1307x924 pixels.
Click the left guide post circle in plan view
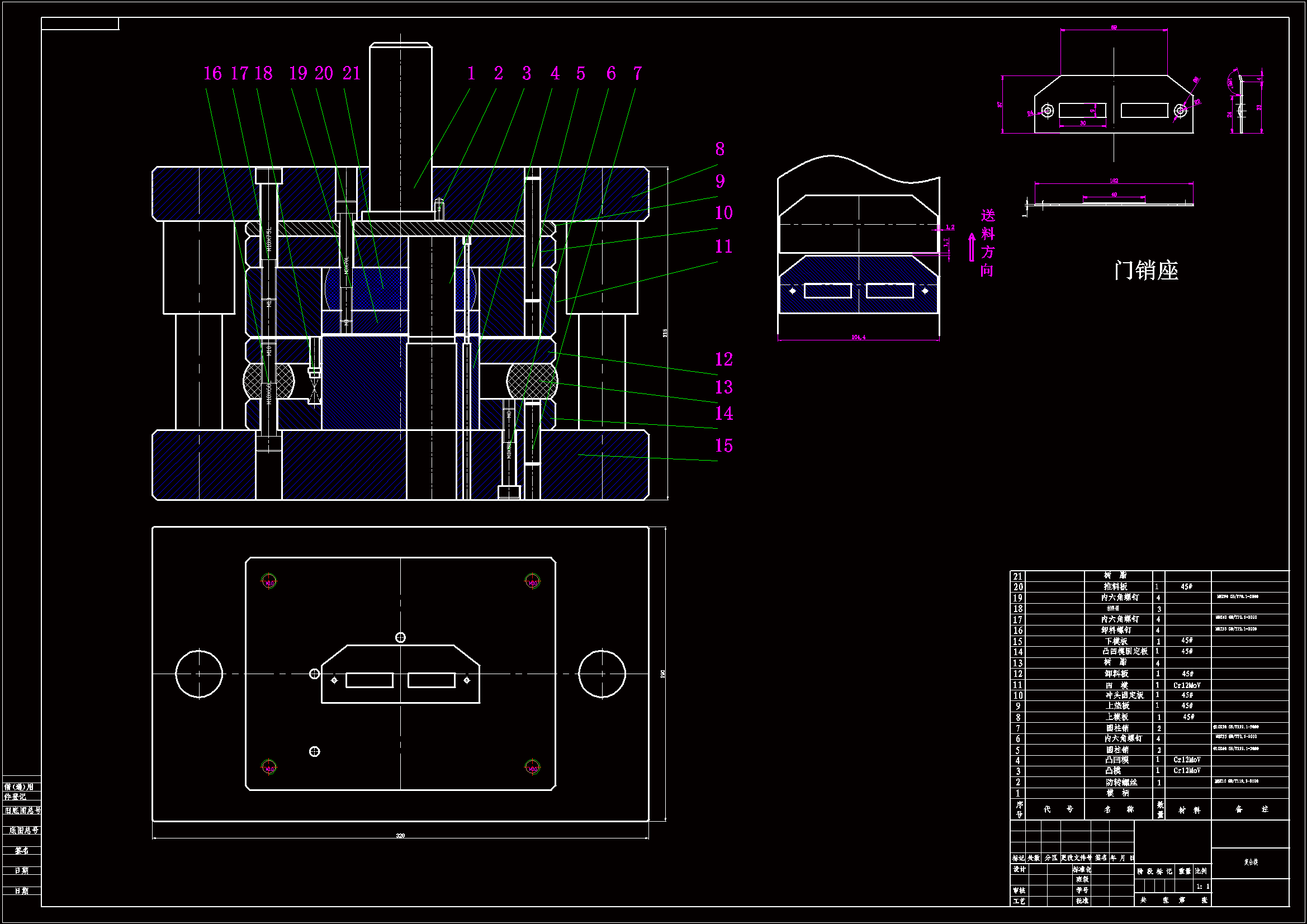[198, 674]
